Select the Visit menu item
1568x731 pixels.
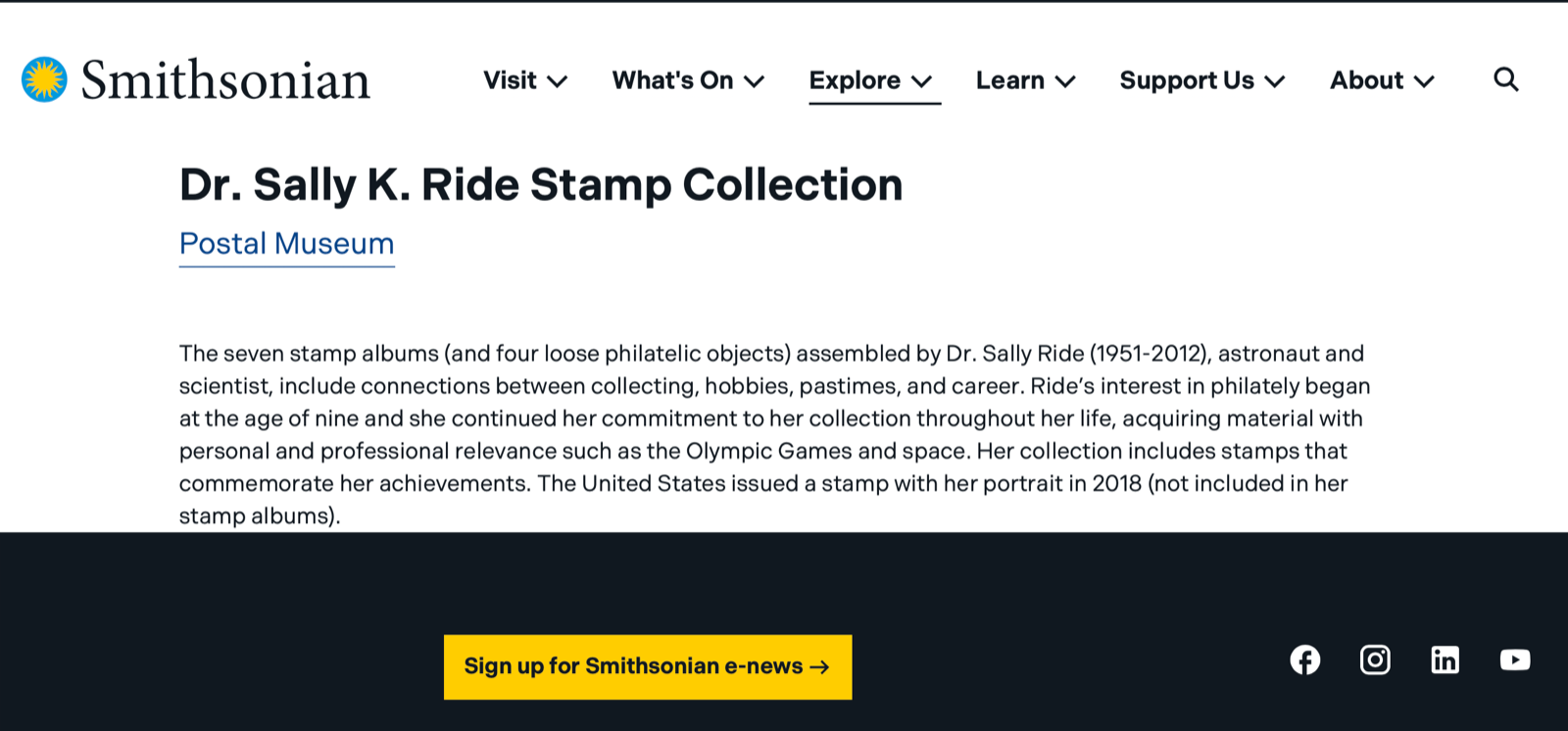(511, 80)
